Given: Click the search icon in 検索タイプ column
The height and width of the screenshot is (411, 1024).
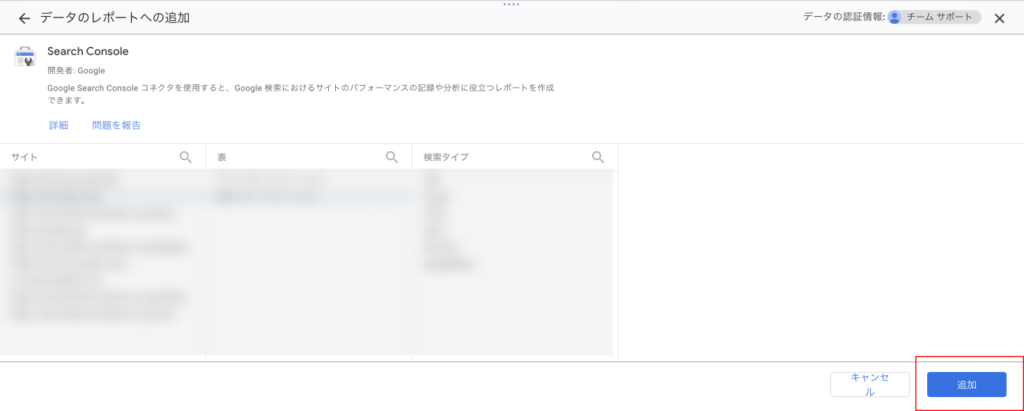Looking at the screenshot, I should (x=598, y=157).
